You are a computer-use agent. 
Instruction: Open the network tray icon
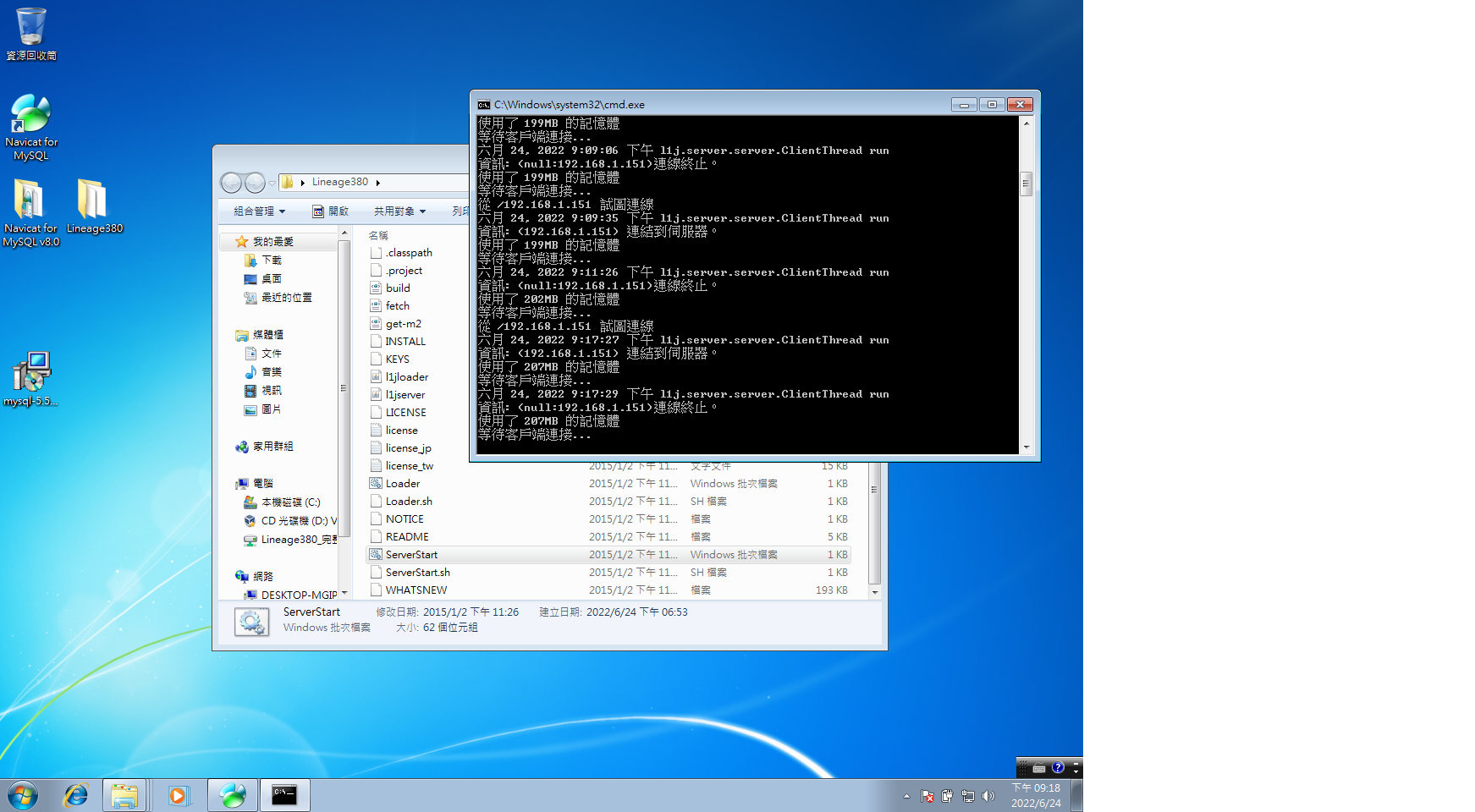[967, 796]
